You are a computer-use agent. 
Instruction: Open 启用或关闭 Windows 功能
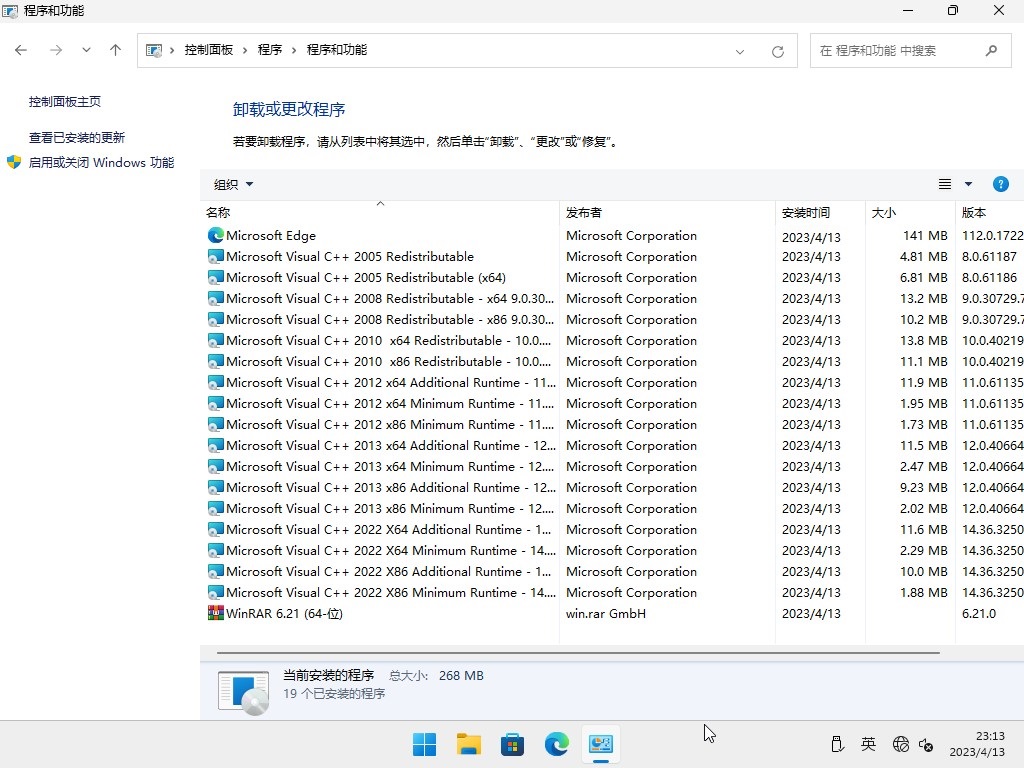pos(100,162)
